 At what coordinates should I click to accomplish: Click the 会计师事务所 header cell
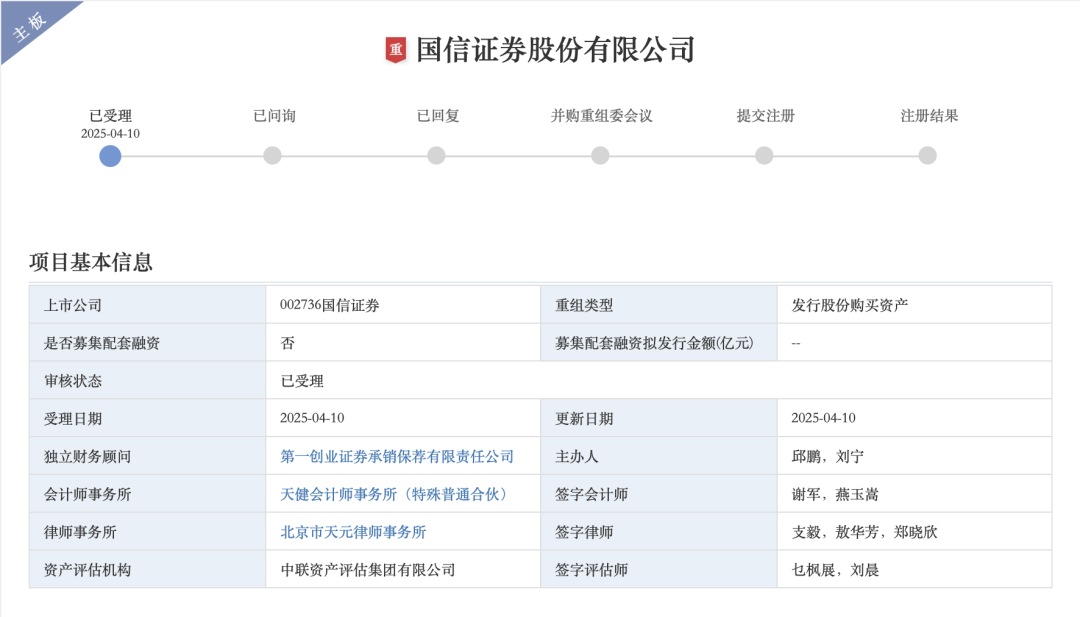click(147, 494)
